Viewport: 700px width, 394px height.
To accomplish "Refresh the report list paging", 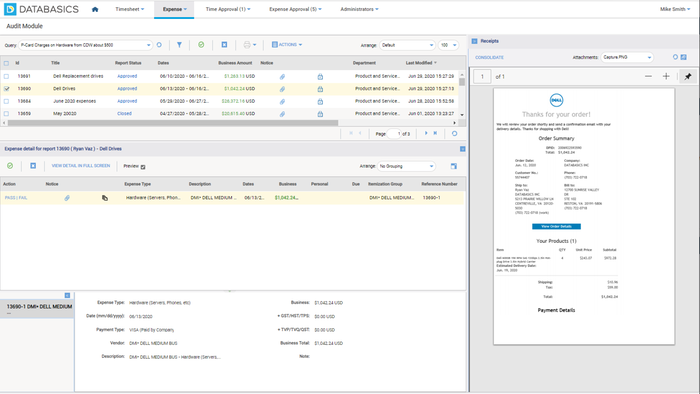I will pos(454,133).
